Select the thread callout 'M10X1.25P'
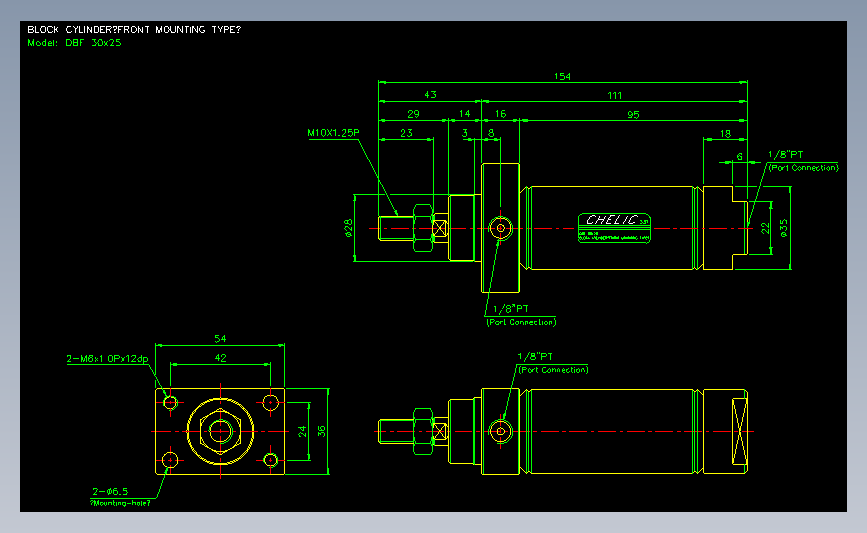 point(333,133)
